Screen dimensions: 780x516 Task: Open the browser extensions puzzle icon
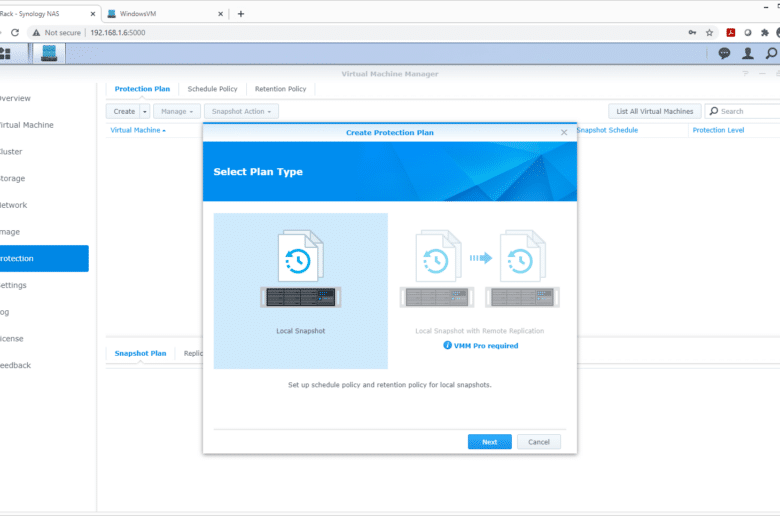click(765, 32)
